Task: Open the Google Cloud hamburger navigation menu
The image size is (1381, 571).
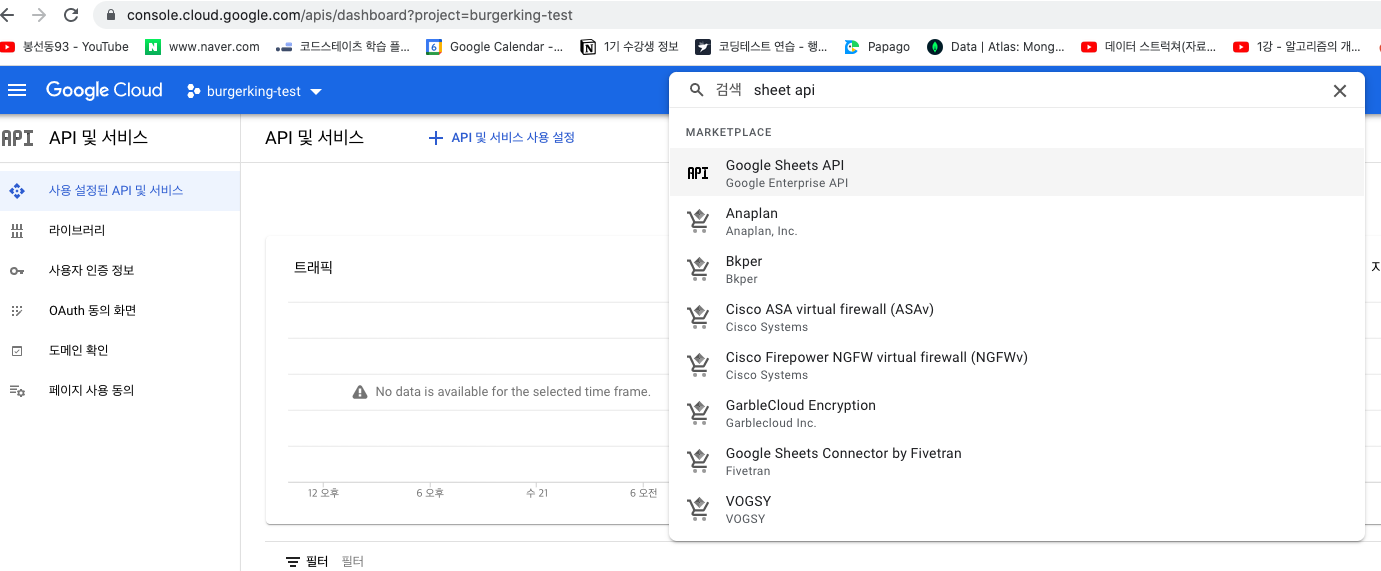Action: coord(17,91)
